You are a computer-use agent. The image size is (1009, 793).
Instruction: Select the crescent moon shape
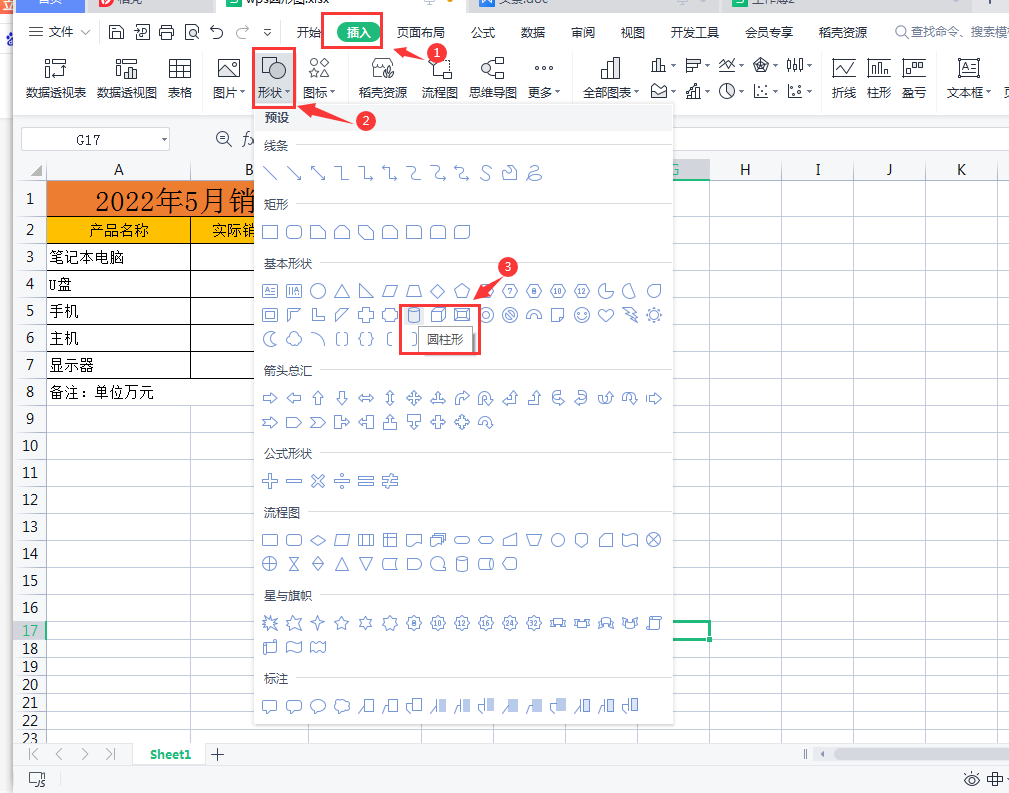coord(270,339)
